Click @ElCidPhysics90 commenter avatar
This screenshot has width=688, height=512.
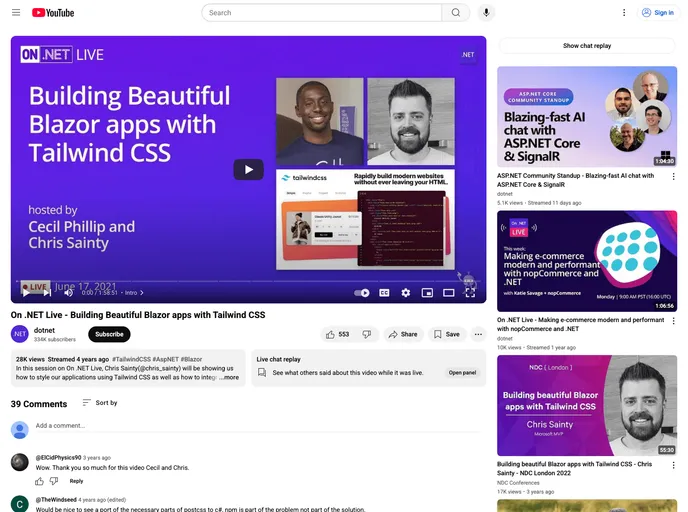click(20, 462)
